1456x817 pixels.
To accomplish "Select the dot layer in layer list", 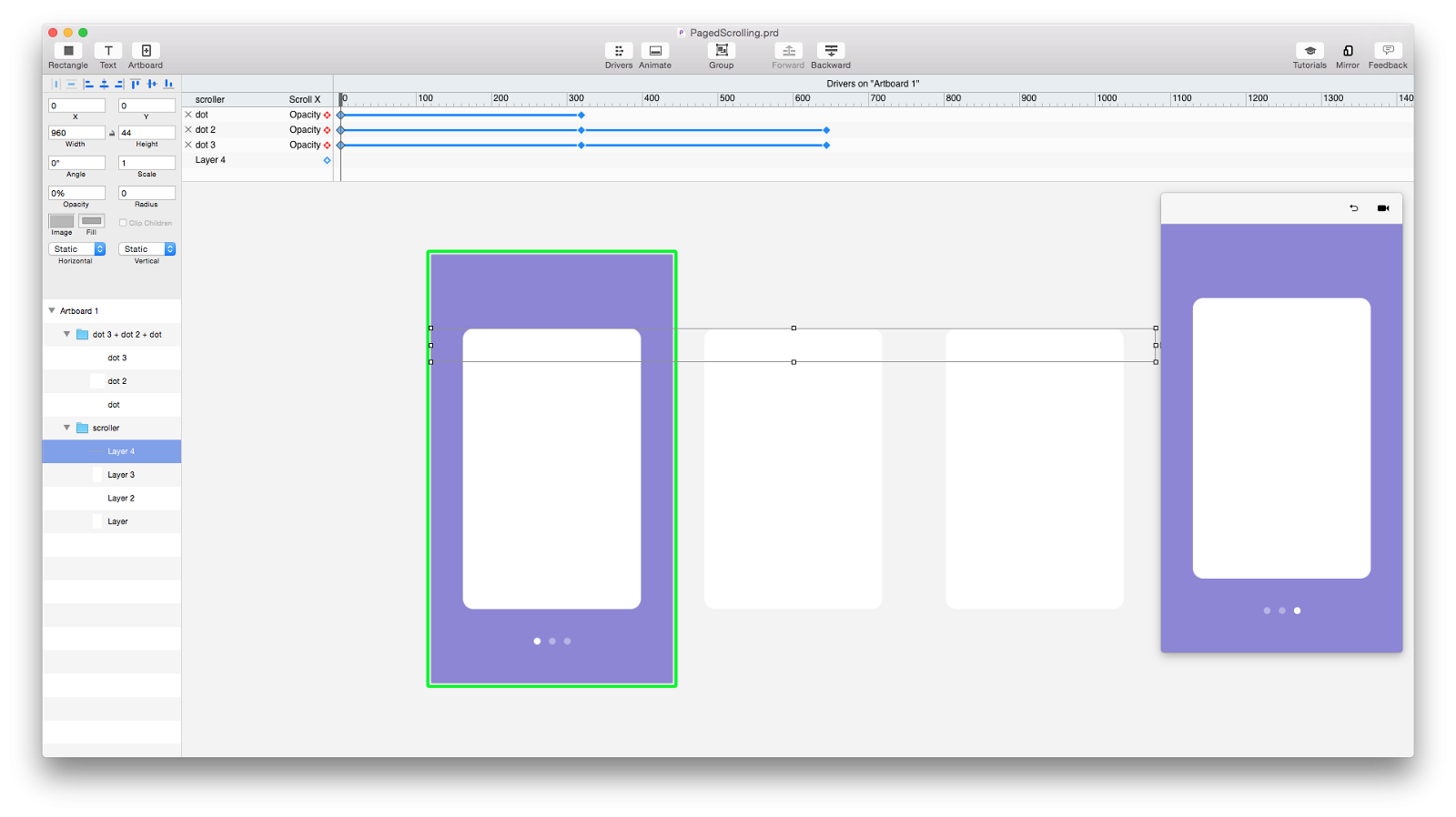I will 112,405.
